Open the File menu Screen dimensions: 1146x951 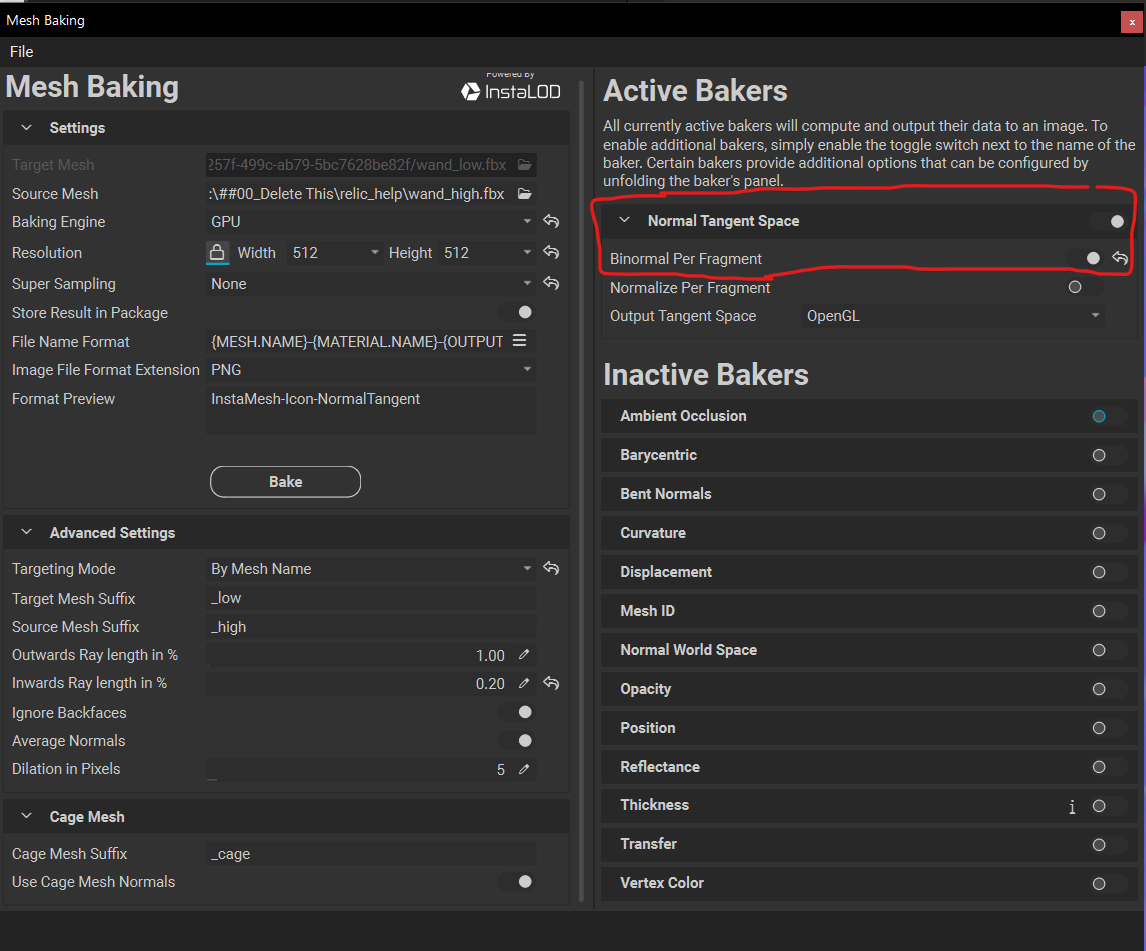[21, 51]
